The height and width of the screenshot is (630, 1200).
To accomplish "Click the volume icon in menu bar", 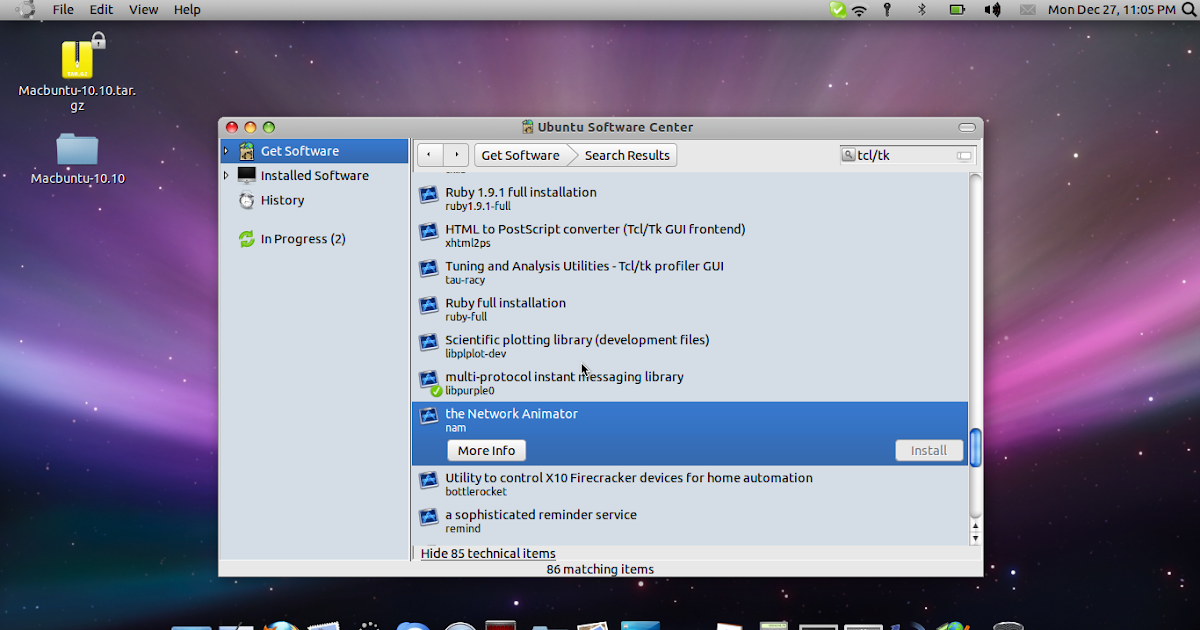I will (992, 9).
